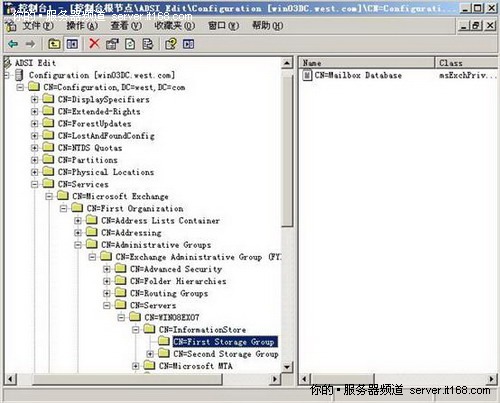Expand the CN=DisplaySpecifiers node
The image size is (500, 403).
pyautogui.click(x=34, y=99)
